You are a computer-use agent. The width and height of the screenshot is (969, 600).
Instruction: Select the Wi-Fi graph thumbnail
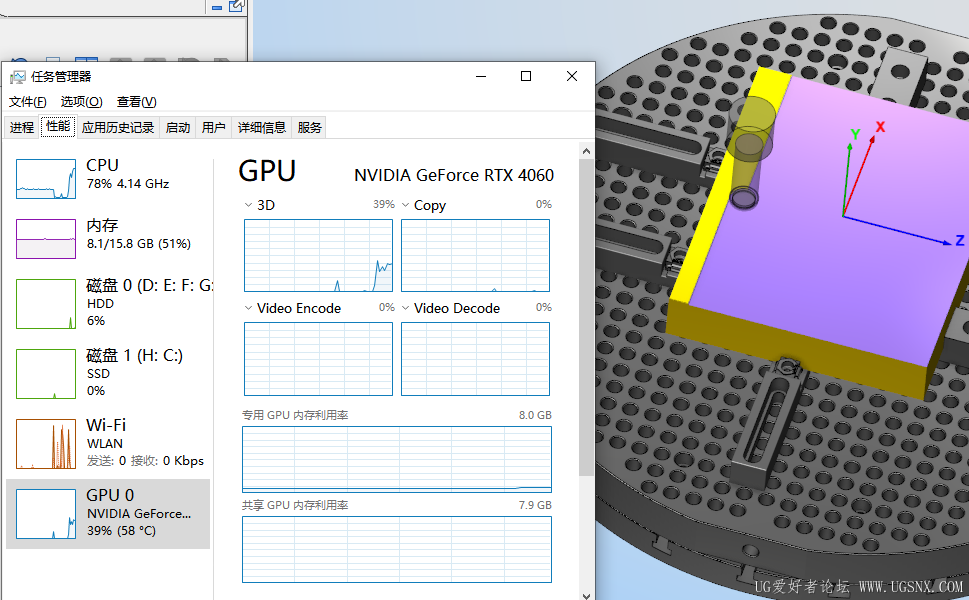[x=46, y=444]
